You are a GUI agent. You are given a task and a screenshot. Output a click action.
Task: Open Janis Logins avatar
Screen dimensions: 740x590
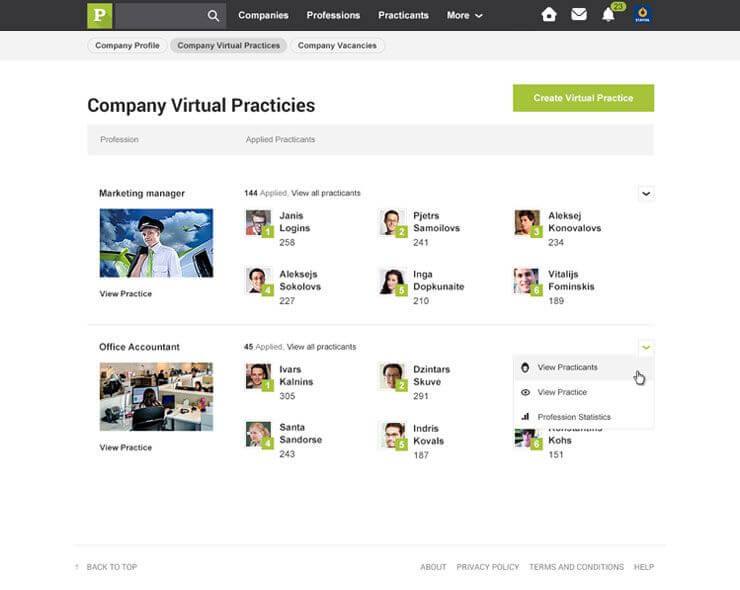[x=258, y=222]
